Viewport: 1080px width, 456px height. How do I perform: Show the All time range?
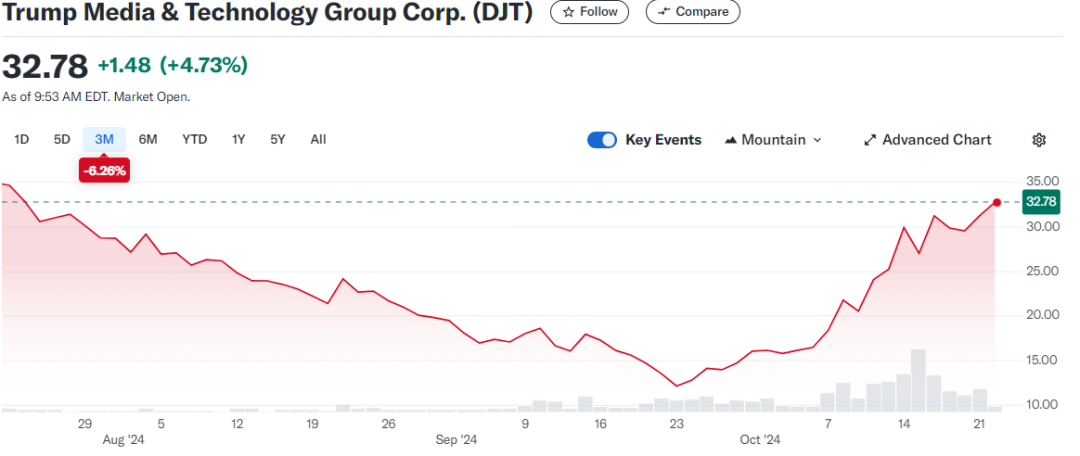click(318, 139)
